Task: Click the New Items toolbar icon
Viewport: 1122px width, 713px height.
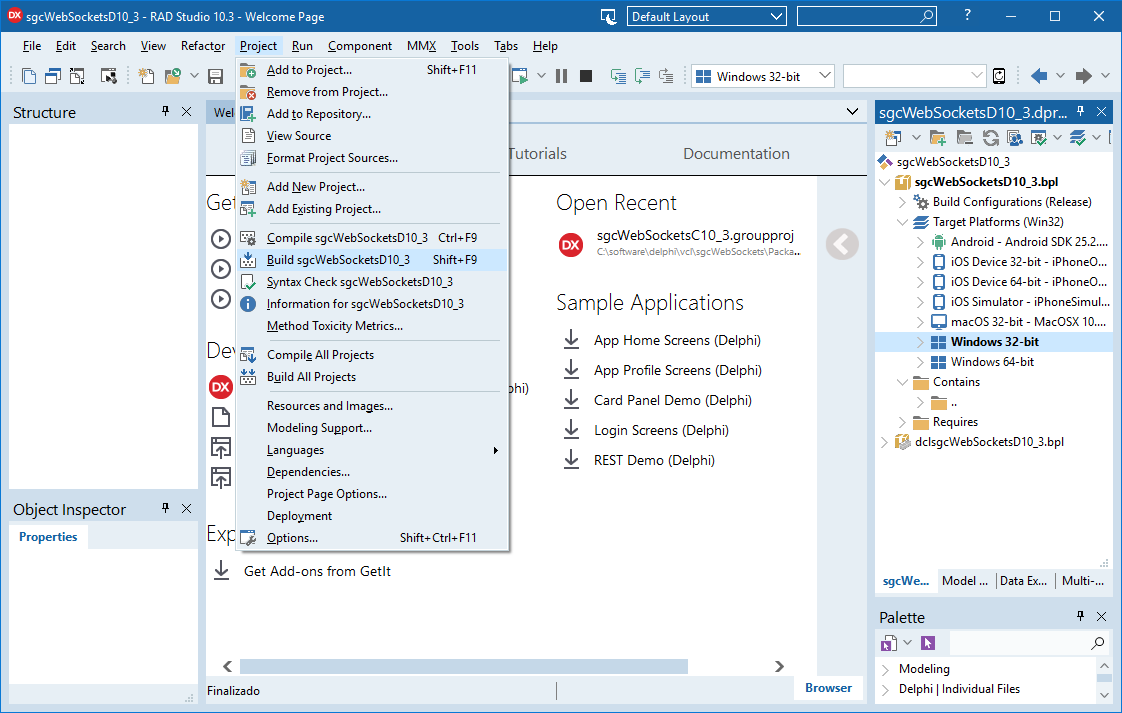Action: (x=146, y=76)
